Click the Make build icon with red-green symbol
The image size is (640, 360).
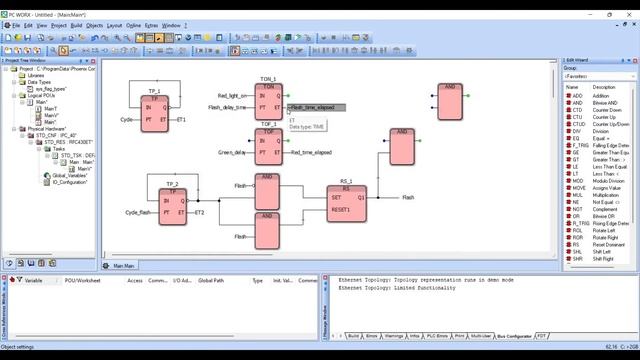click(x=278, y=38)
